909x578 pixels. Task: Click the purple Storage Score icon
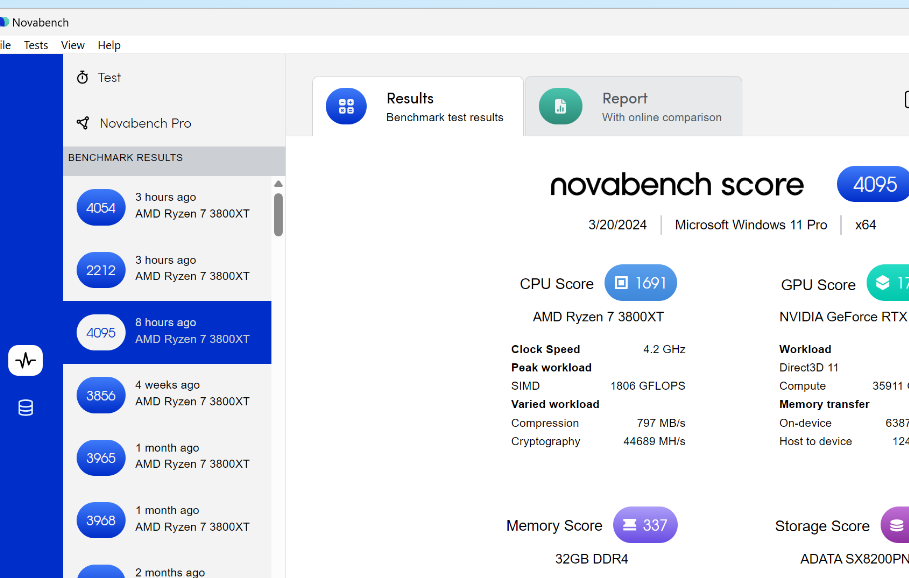coord(894,524)
